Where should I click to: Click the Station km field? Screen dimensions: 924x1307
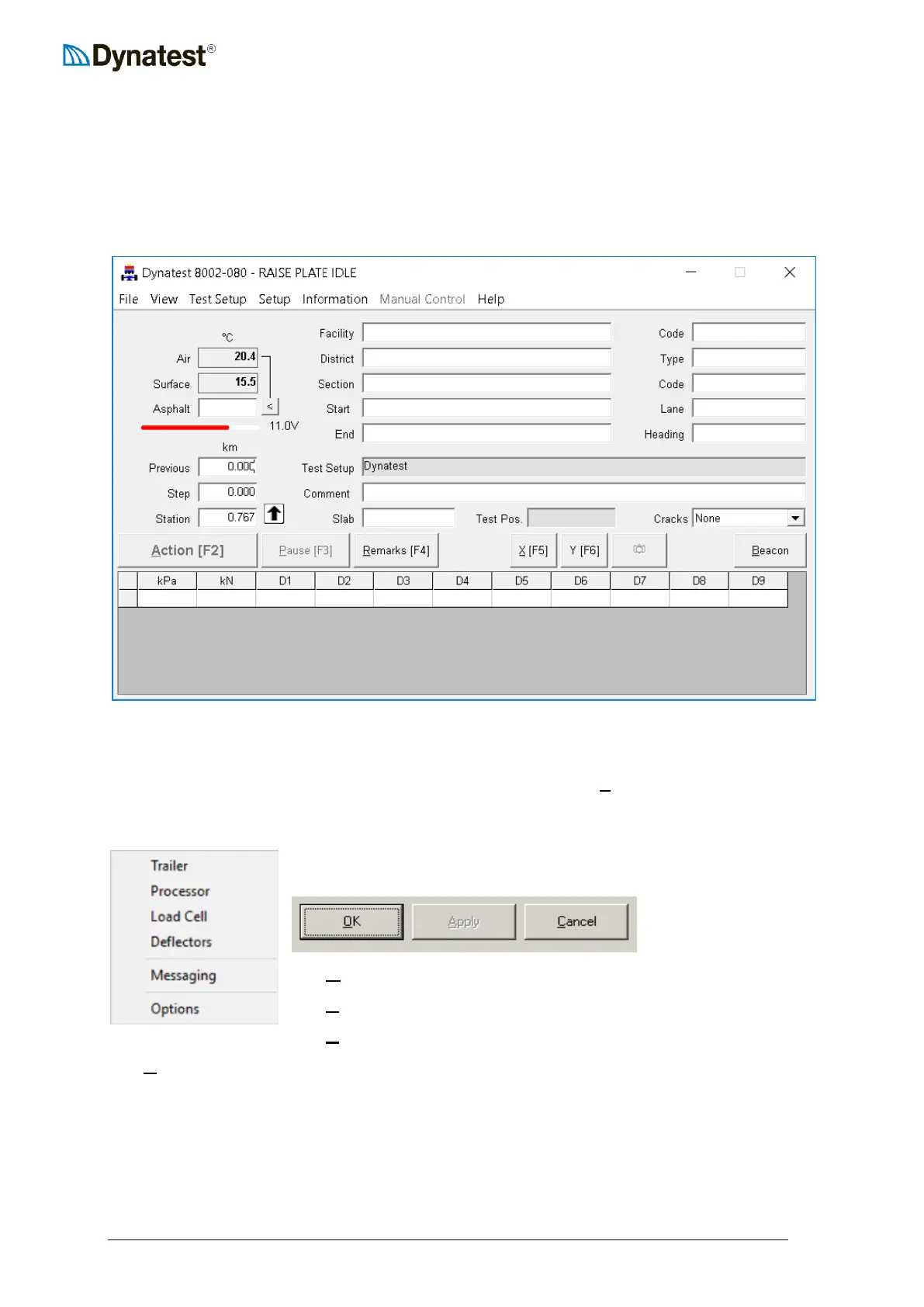click(227, 518)
